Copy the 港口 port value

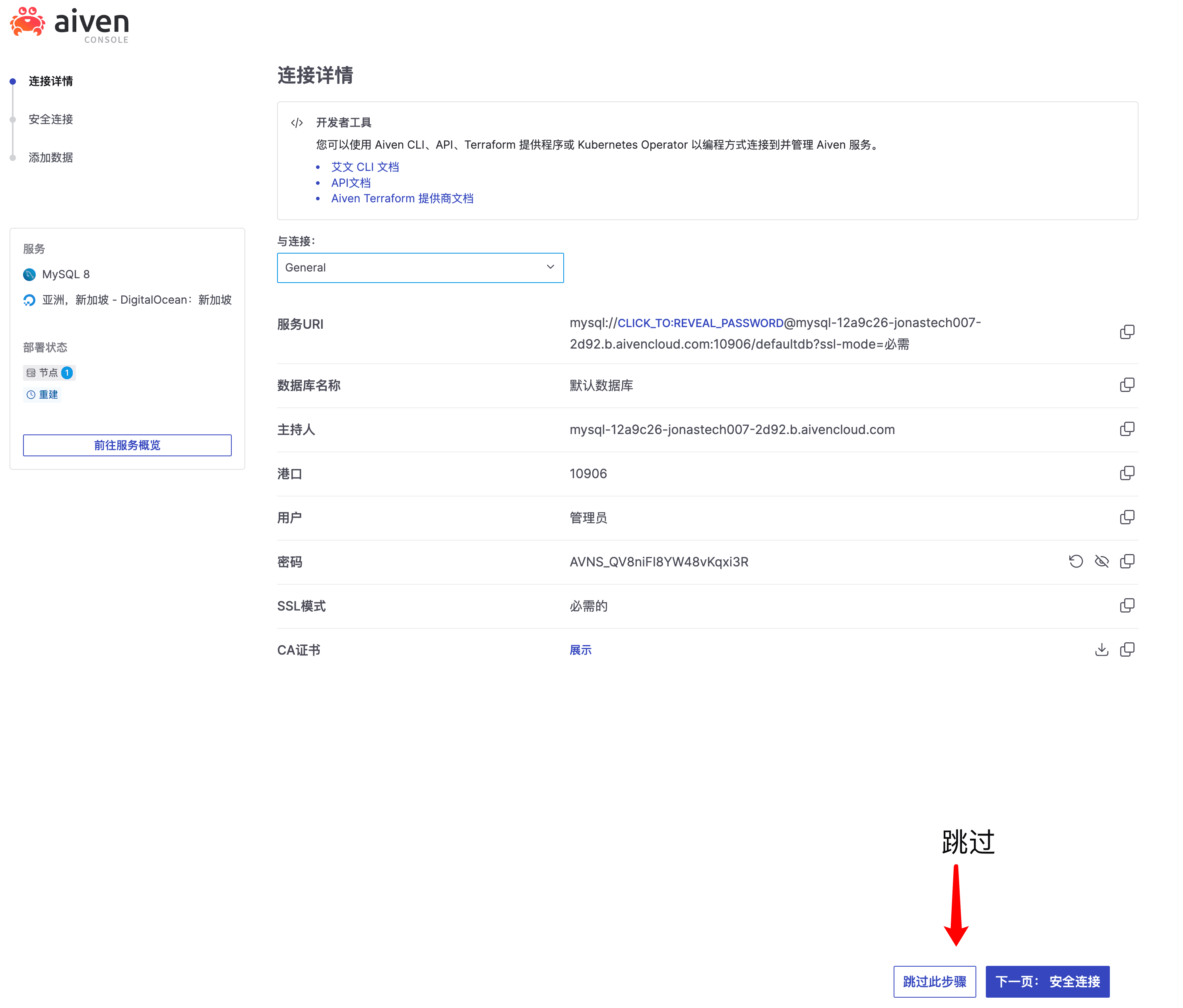1127,473
